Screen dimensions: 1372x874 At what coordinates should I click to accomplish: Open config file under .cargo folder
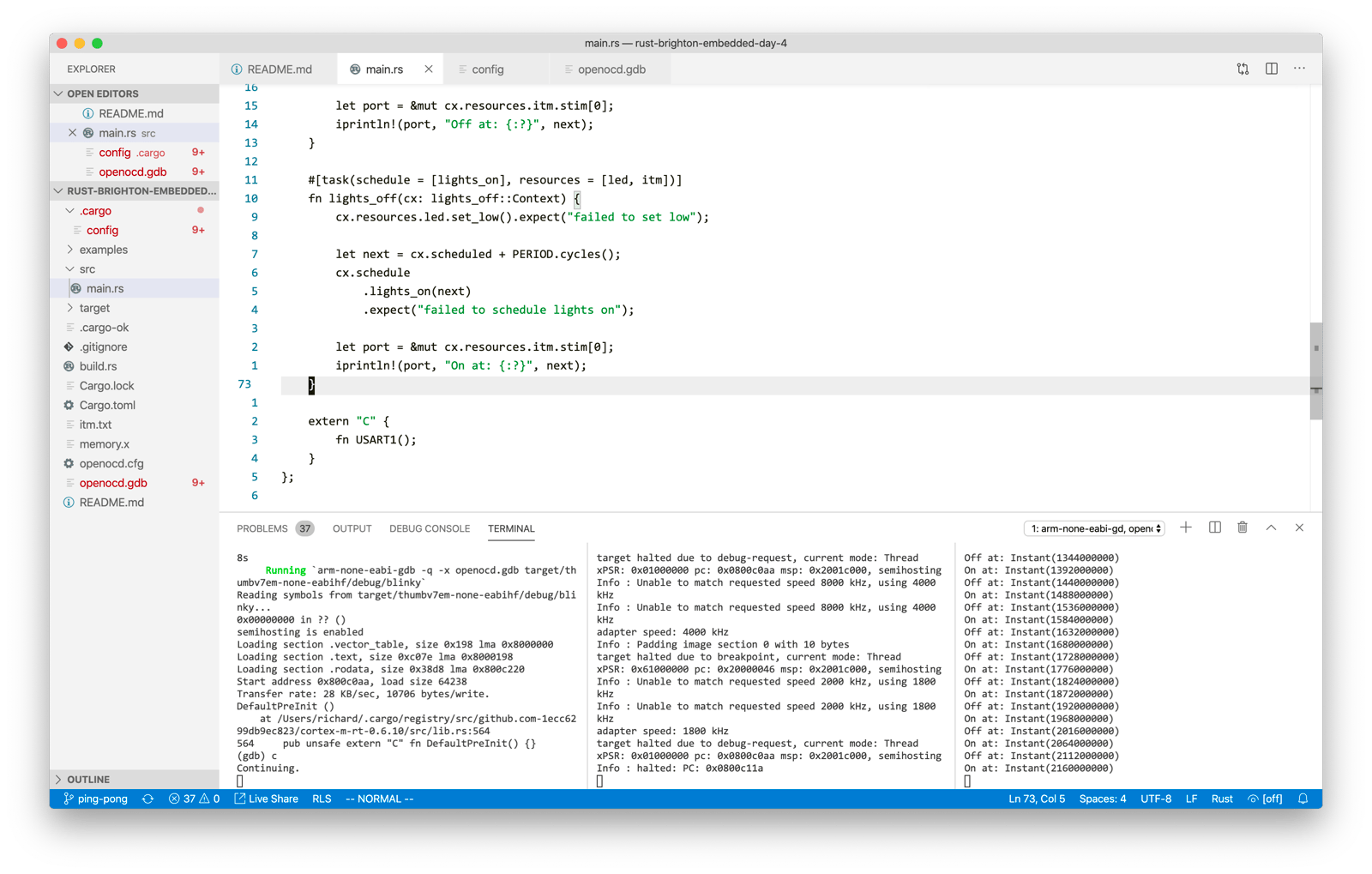(134, 230)
